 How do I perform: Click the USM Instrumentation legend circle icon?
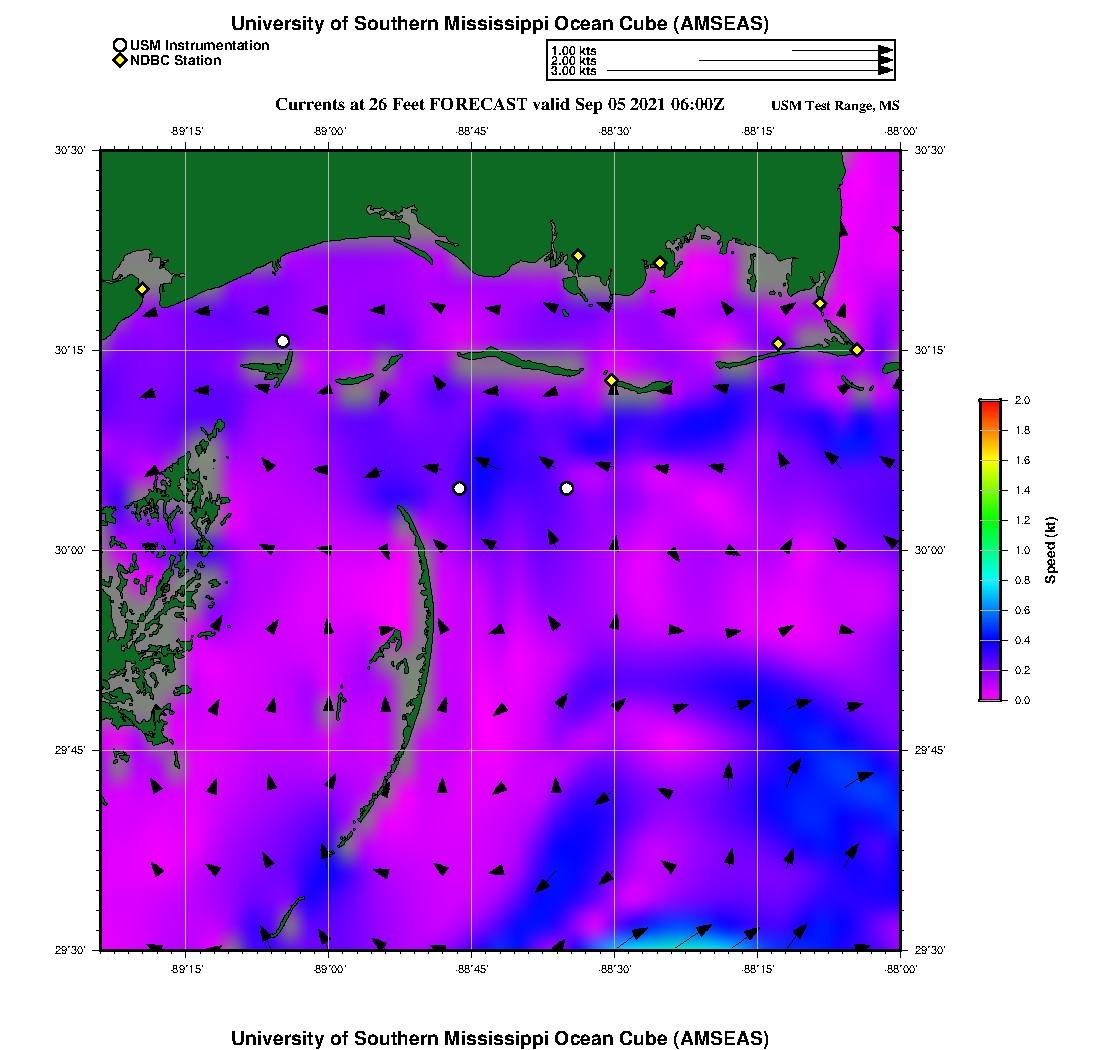click(120, 45)
